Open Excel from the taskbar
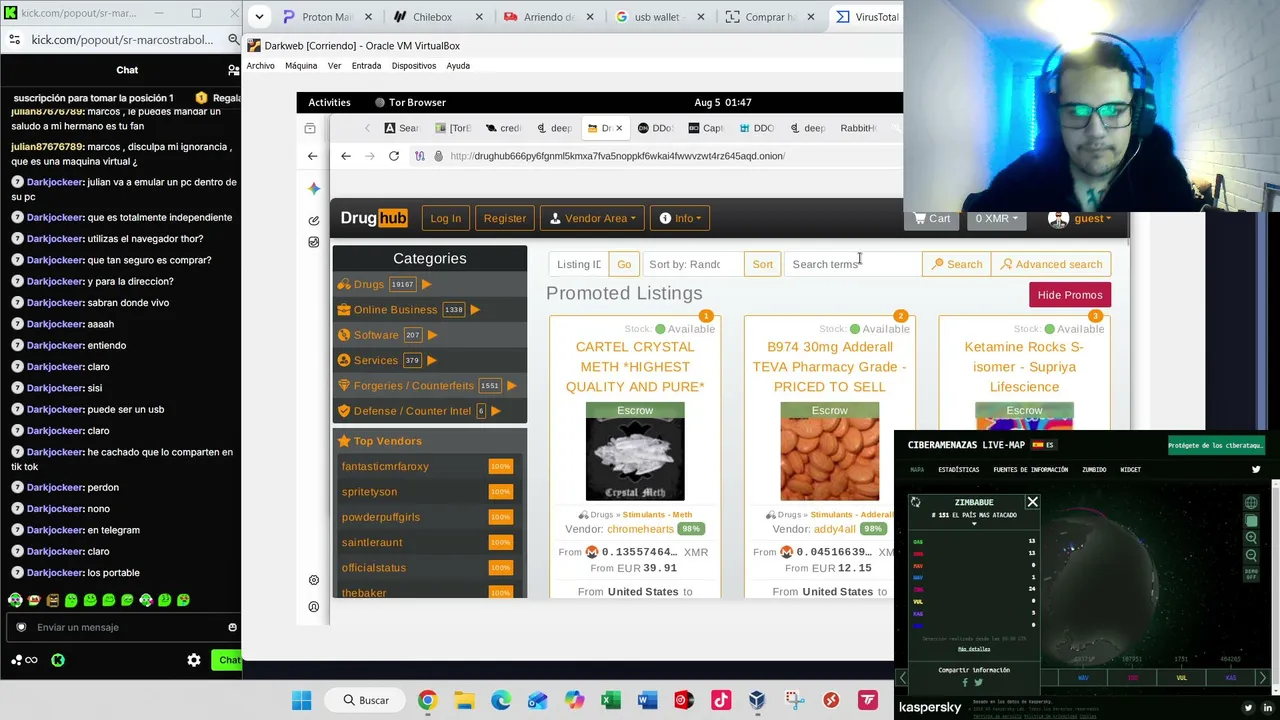The width and height of the screenshot is (1280, 720). [x=611, y=700]
